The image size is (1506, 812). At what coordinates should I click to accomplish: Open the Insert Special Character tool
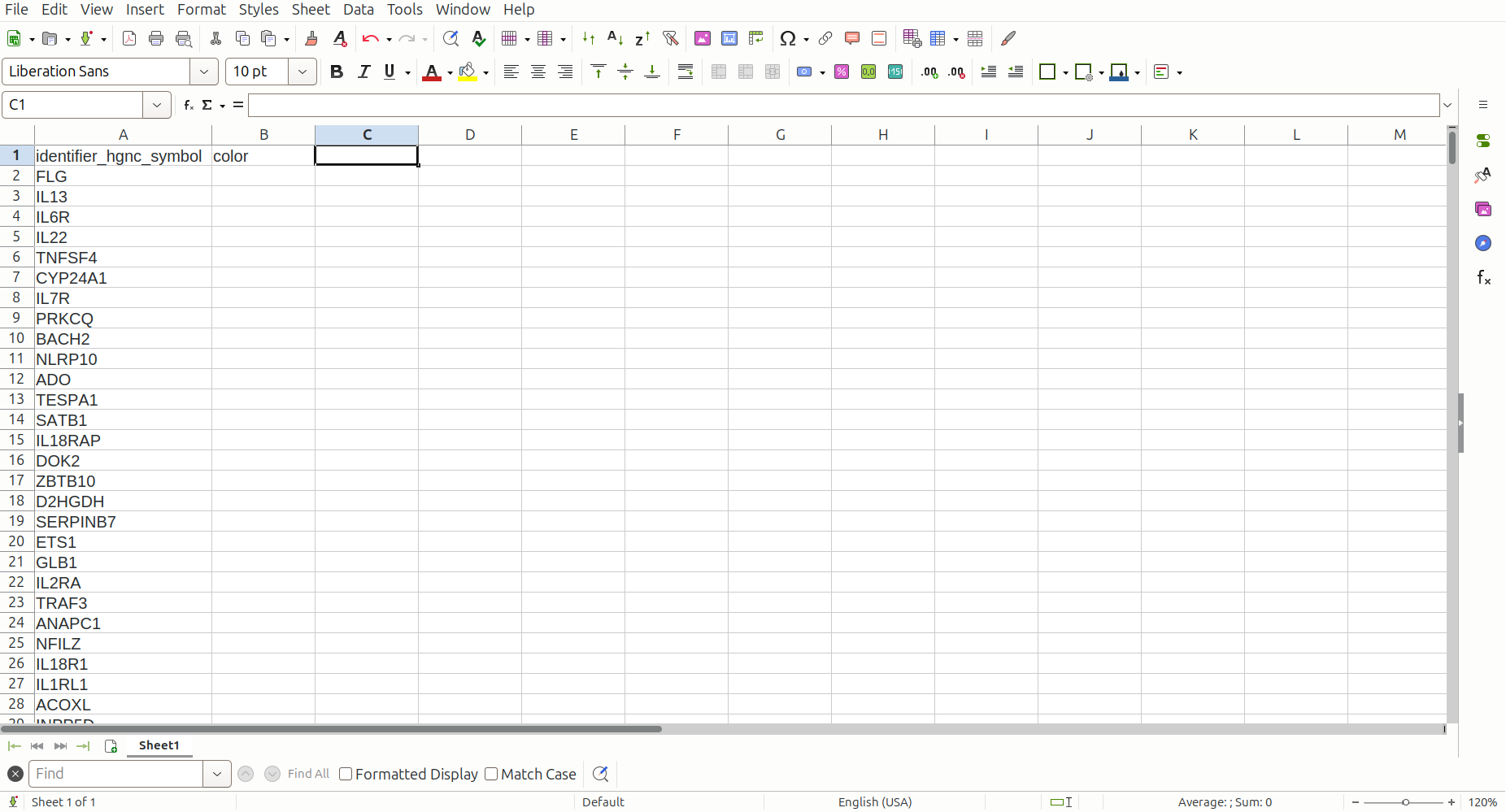click(787, 38)
